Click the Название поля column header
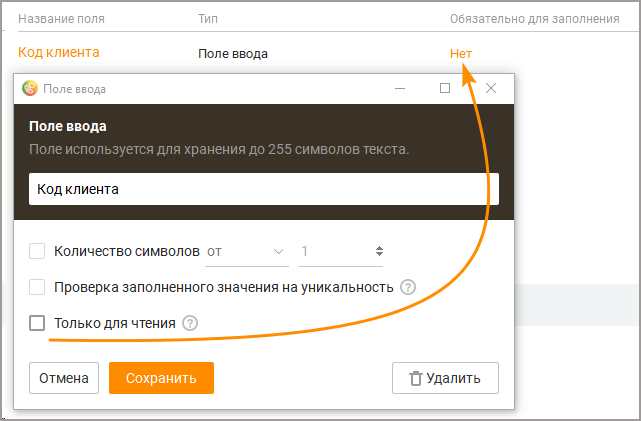The width and height of the screenshot is (641, 421). tap(61, 19)
